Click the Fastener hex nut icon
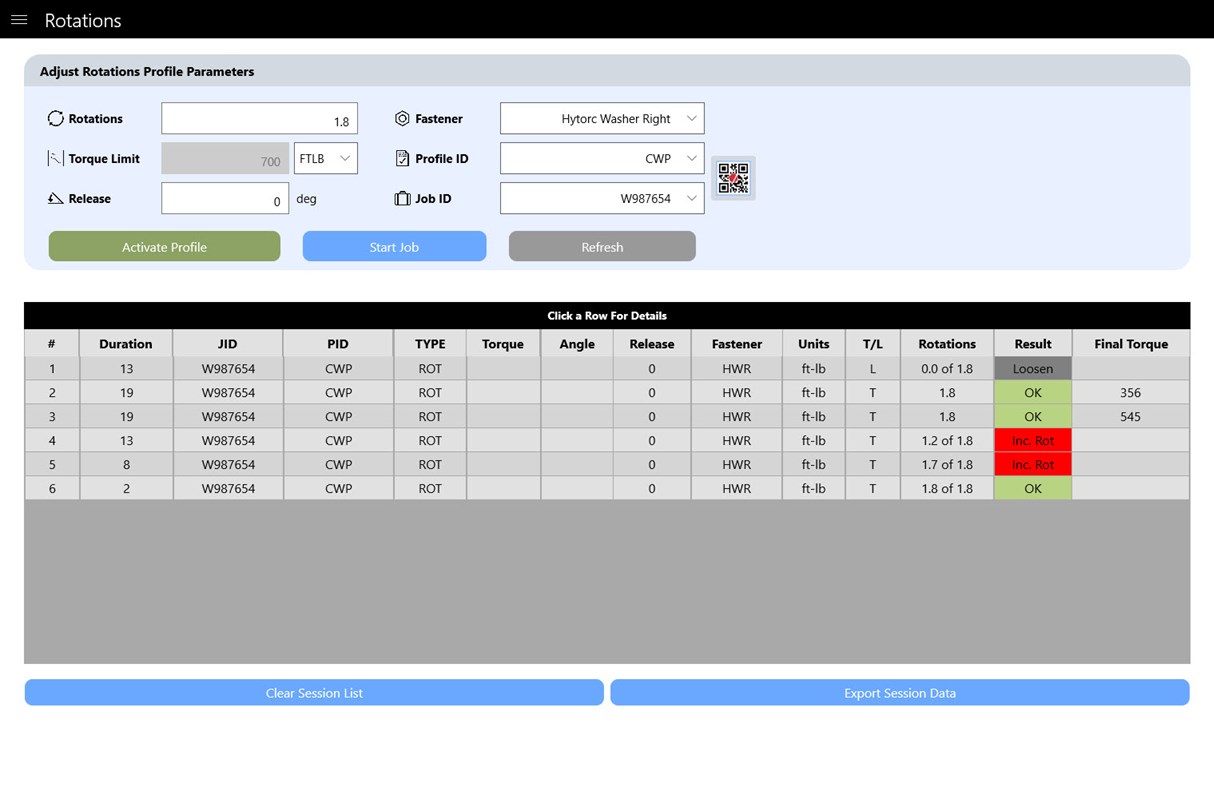This screenshot has height=787, width=1214. pos(402,118)
